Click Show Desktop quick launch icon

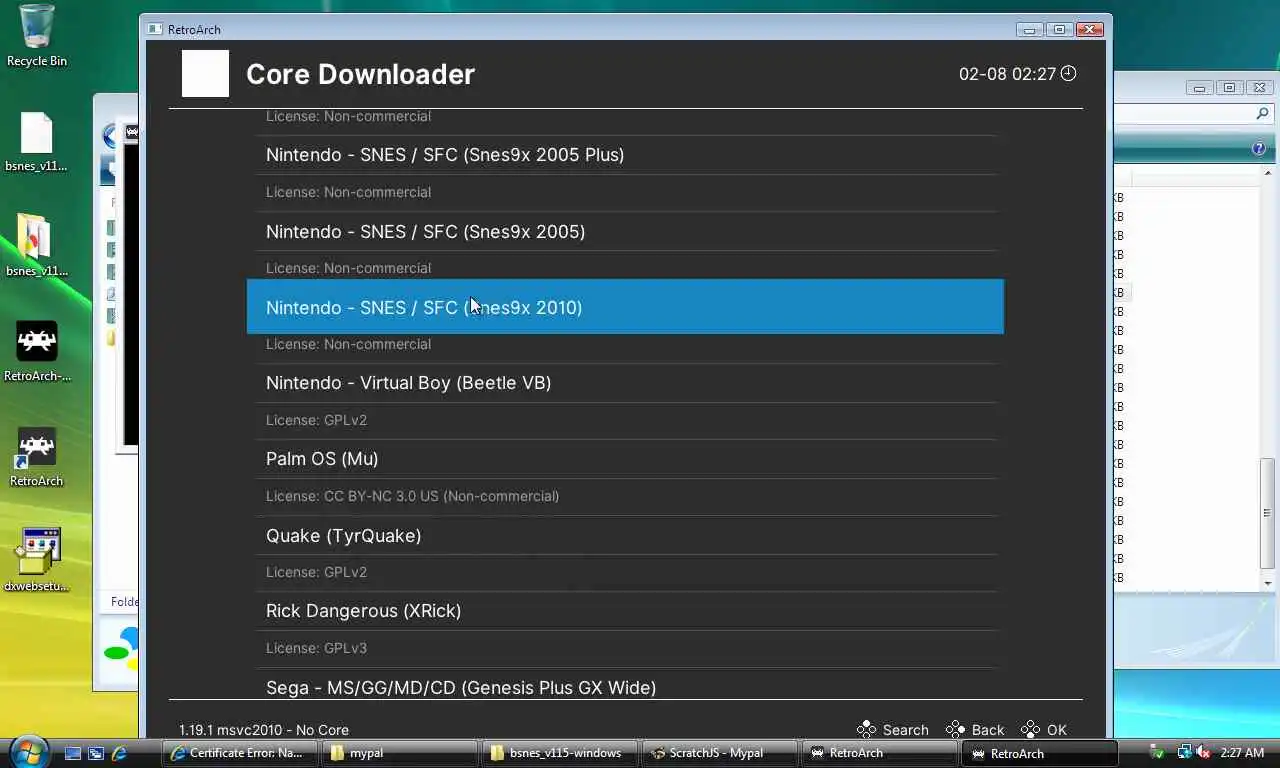pos(72,753)
